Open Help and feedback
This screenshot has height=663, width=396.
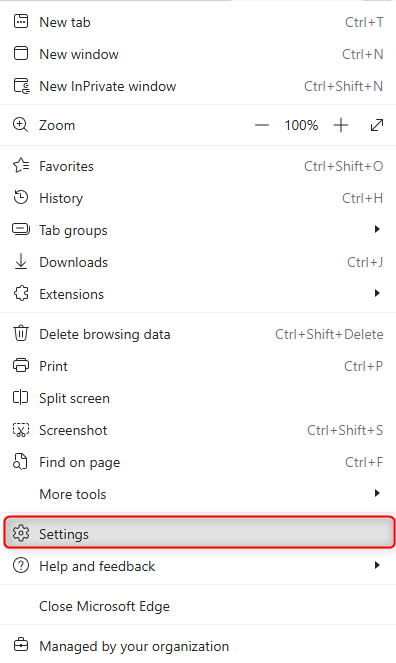[198, 566]
